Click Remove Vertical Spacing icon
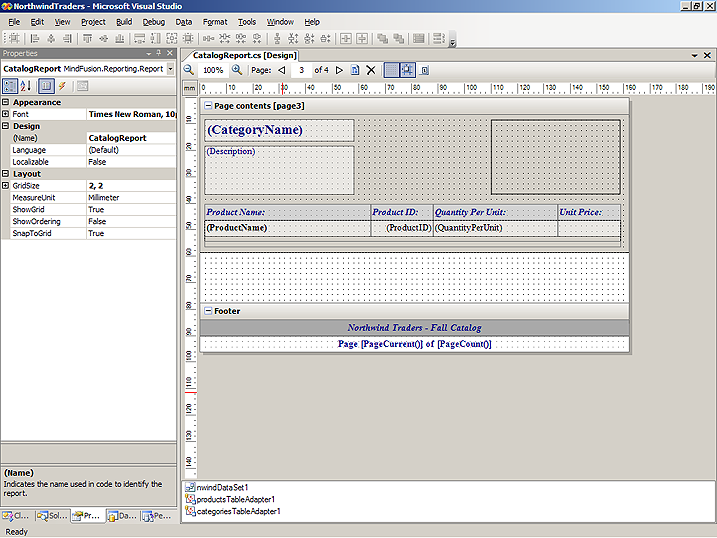Viewport: 717px width, 538px height. click(325, 38)
